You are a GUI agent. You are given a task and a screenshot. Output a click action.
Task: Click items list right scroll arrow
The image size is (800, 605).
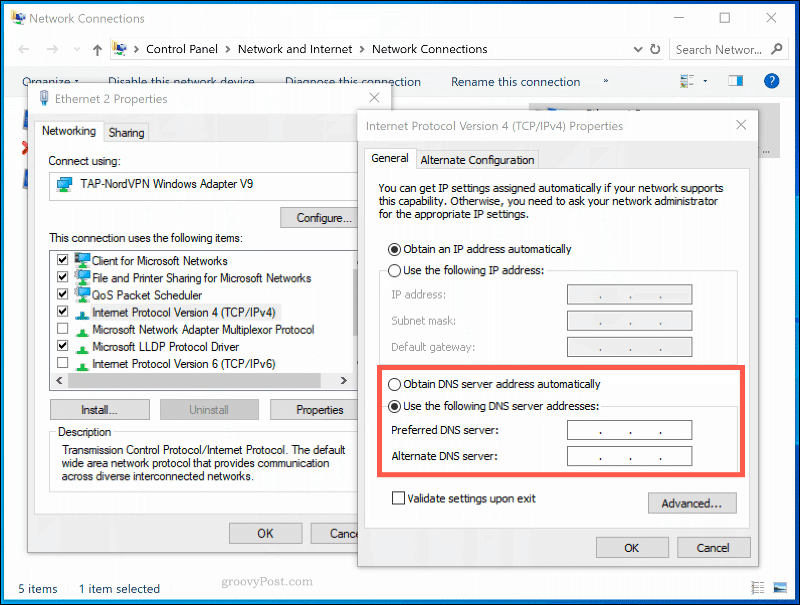[x=343, y=381]
